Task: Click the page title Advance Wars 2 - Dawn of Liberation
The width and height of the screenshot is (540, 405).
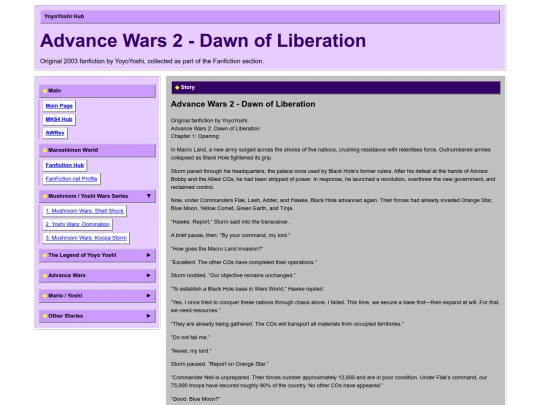Action: [x=203, y=41]
